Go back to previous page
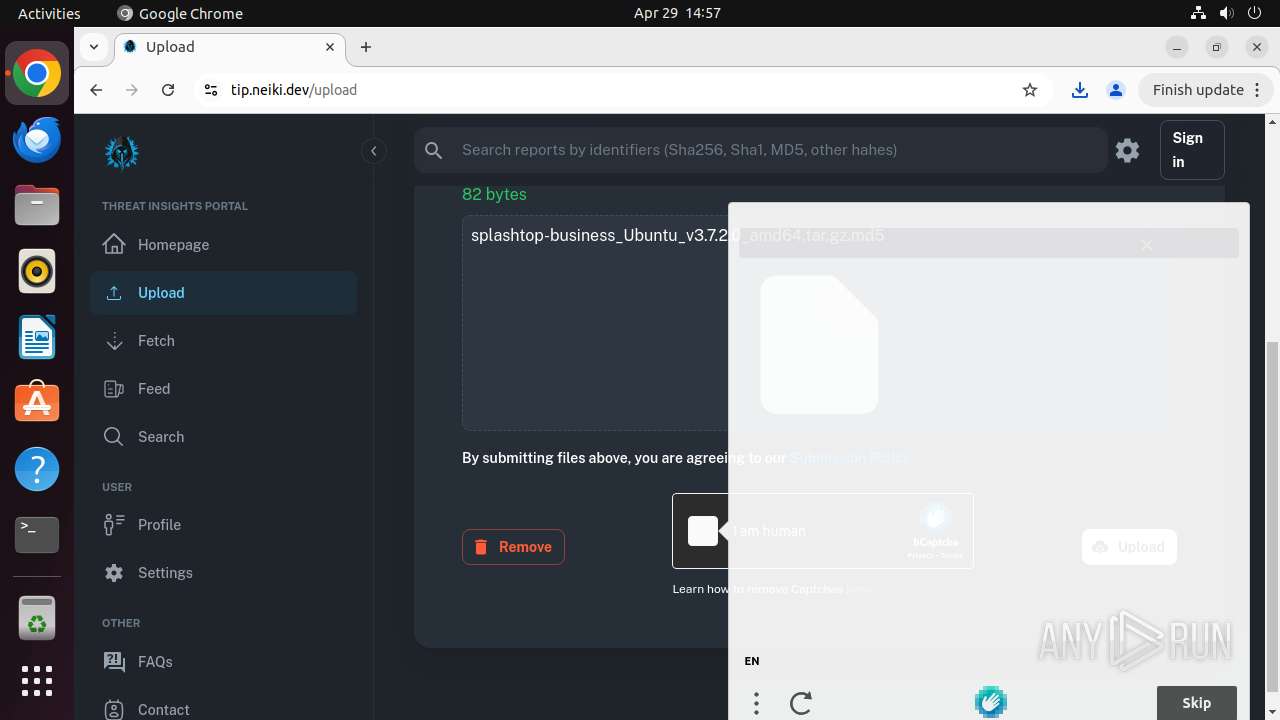The height and width of the screenshot is (720, 1280). tap(96, 90)
